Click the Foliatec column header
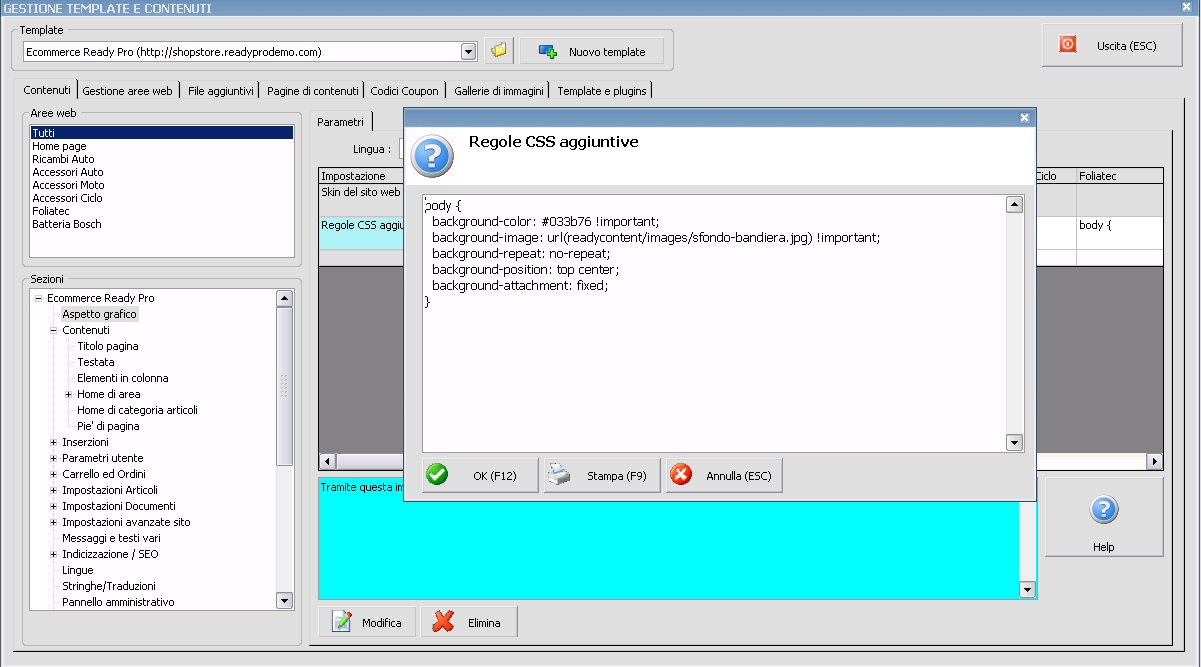 [x=1119, y=176]
